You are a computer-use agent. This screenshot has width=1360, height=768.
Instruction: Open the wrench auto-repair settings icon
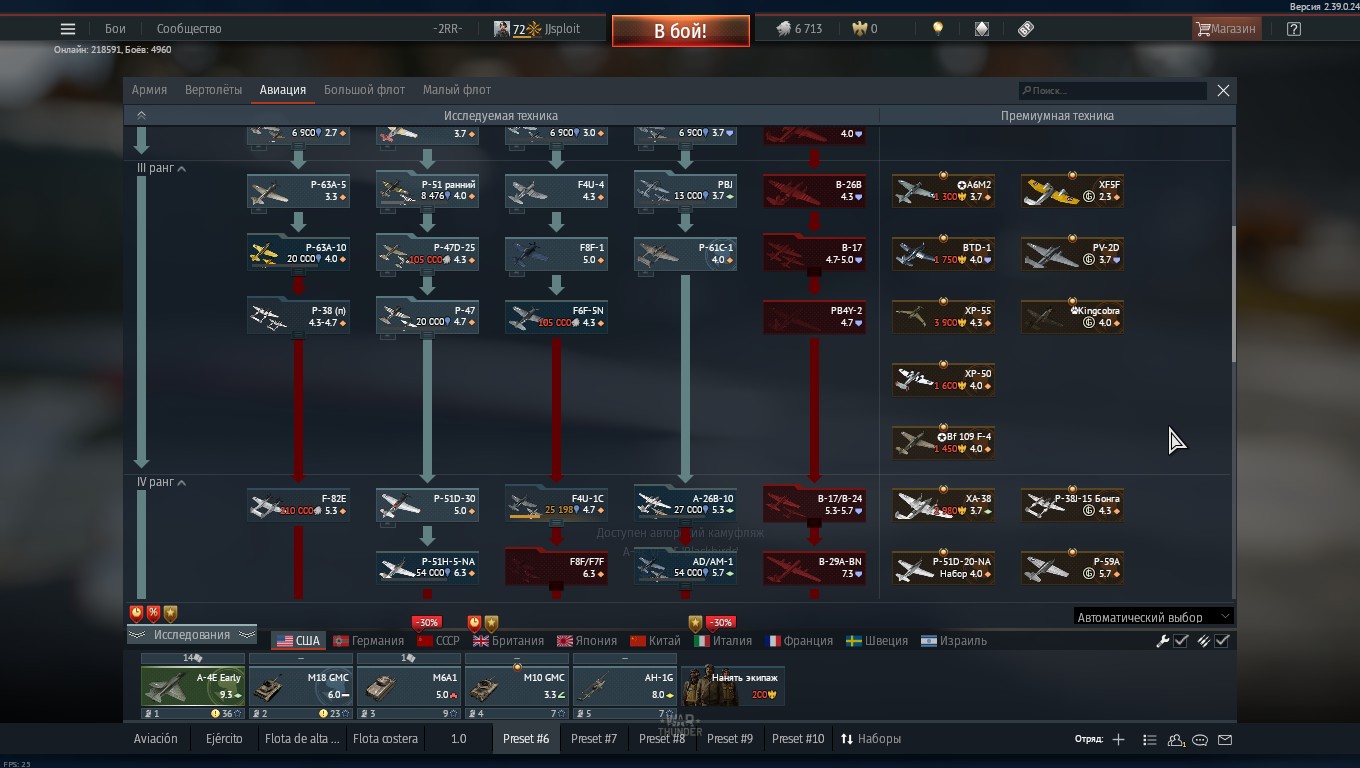tap(1163, 641)
